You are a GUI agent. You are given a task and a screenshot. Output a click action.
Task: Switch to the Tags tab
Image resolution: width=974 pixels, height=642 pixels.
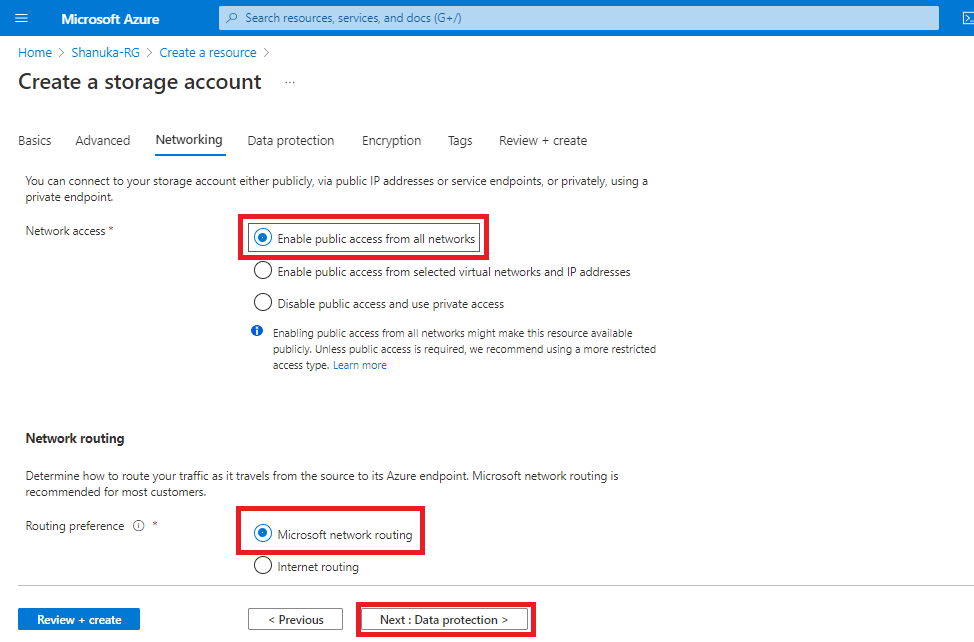460,141
